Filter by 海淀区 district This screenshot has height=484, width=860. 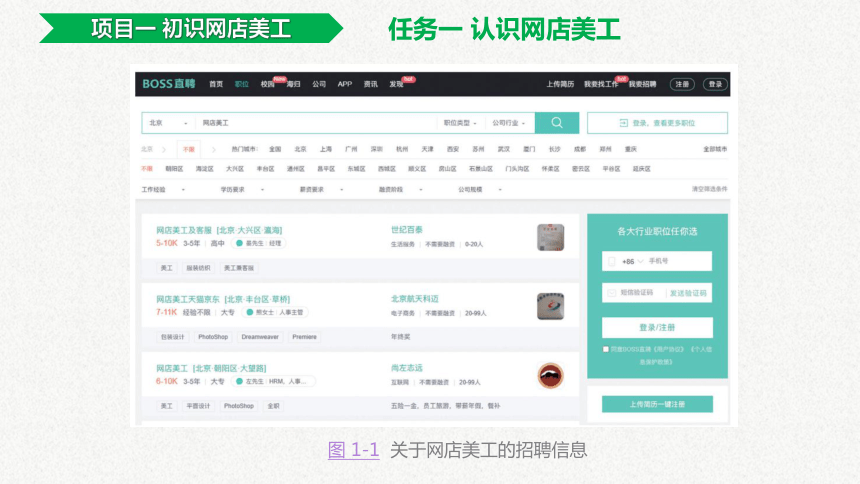205,169
